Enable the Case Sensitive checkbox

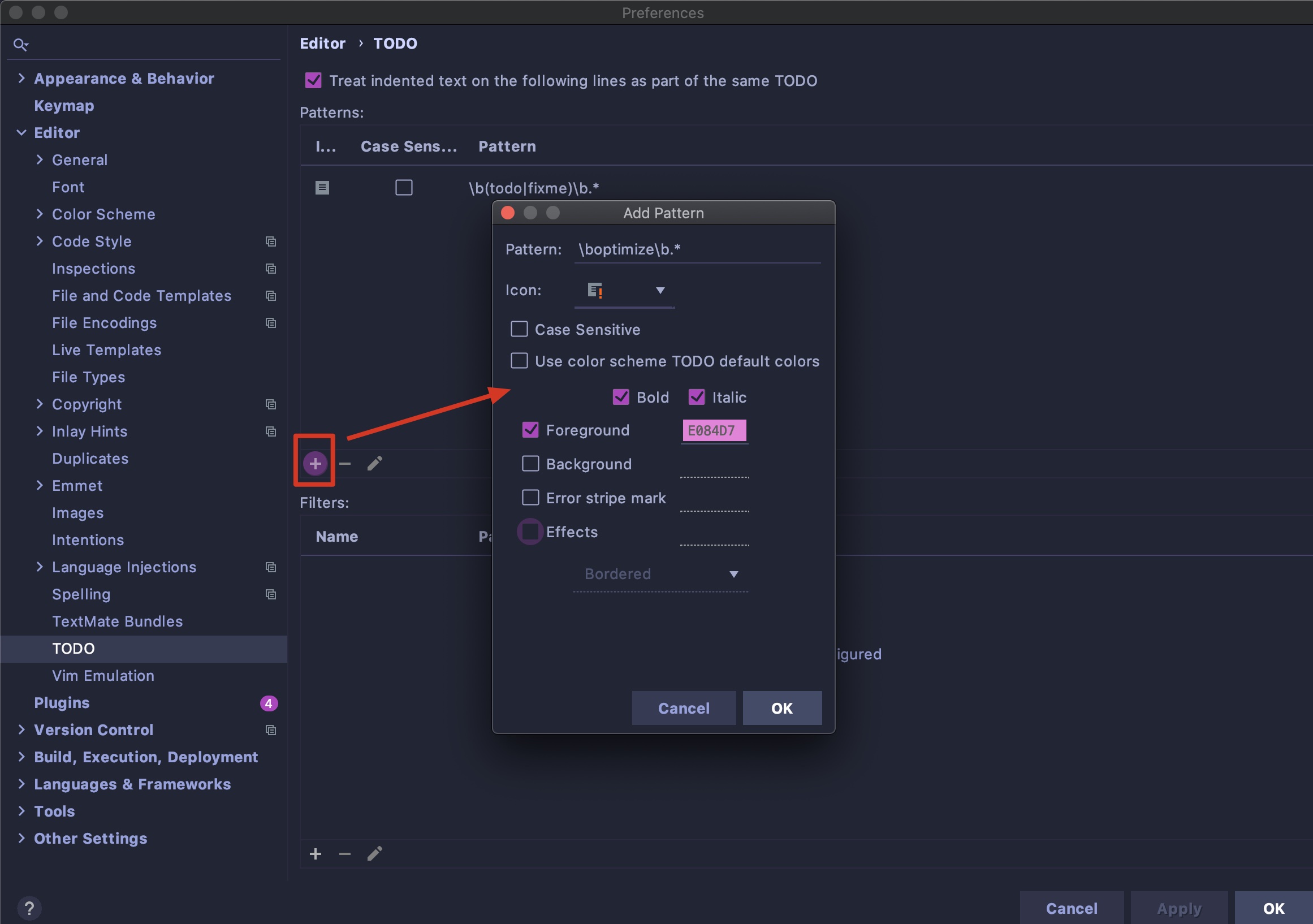[519, 329]
